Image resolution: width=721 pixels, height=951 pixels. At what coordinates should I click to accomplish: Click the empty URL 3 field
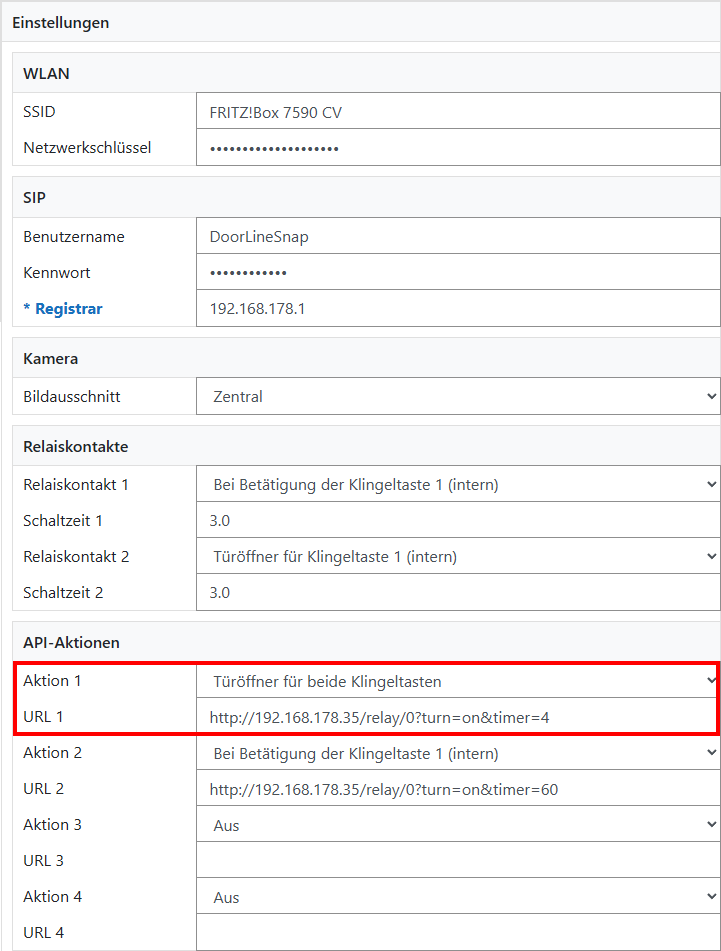tap(457, 860)
